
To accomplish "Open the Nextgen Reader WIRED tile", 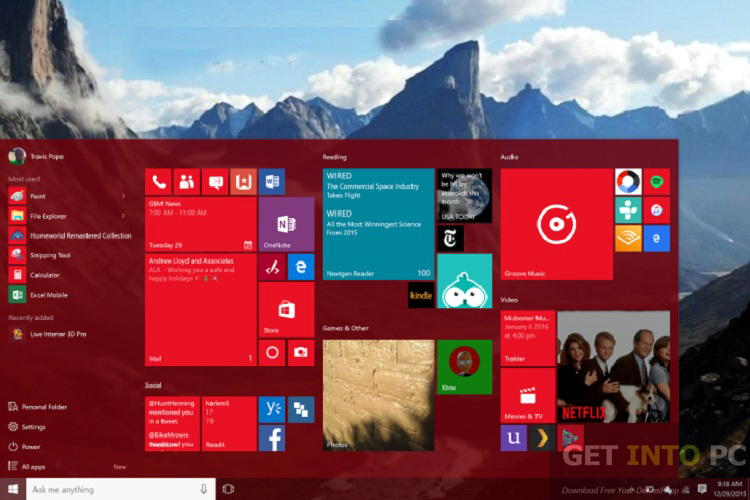I will pyautogui.click(x=378, y=224).
